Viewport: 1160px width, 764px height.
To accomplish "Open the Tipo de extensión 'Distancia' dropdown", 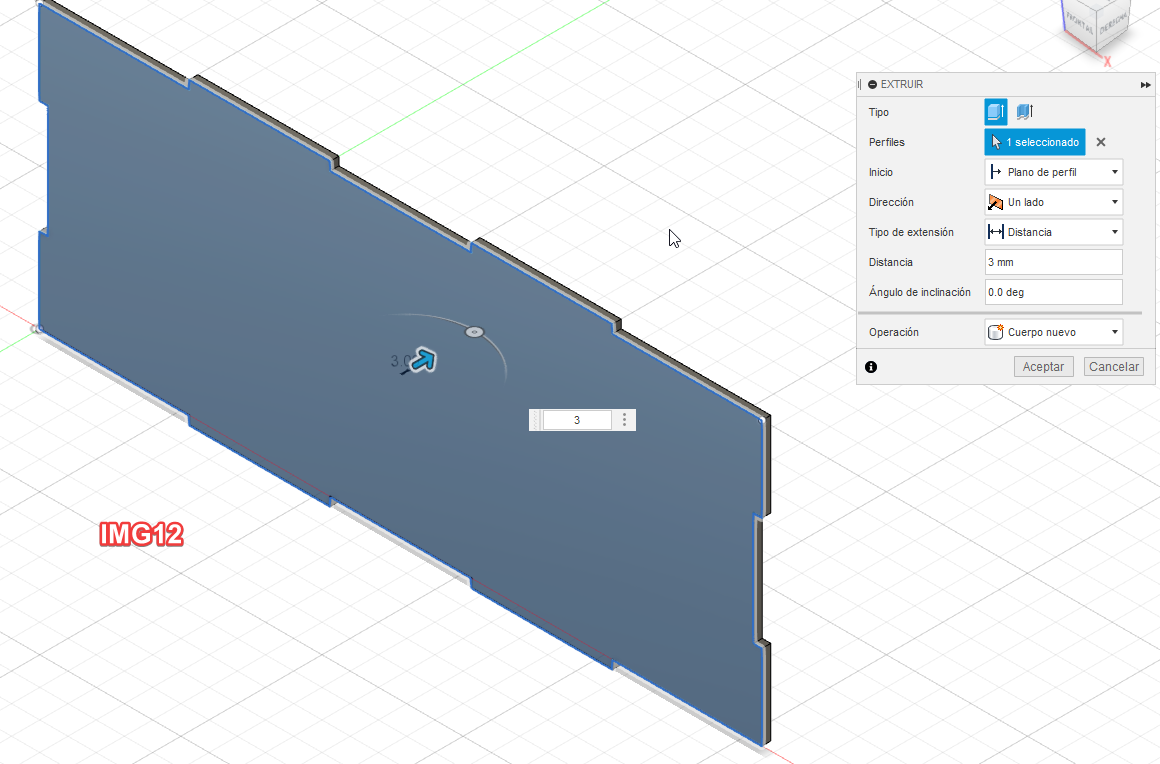I will point(1053,232).
